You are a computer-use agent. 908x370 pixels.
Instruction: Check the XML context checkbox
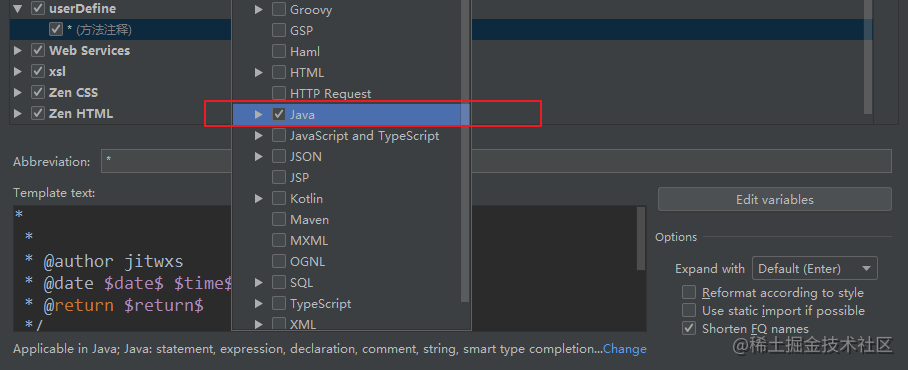(x=279, y=324)
